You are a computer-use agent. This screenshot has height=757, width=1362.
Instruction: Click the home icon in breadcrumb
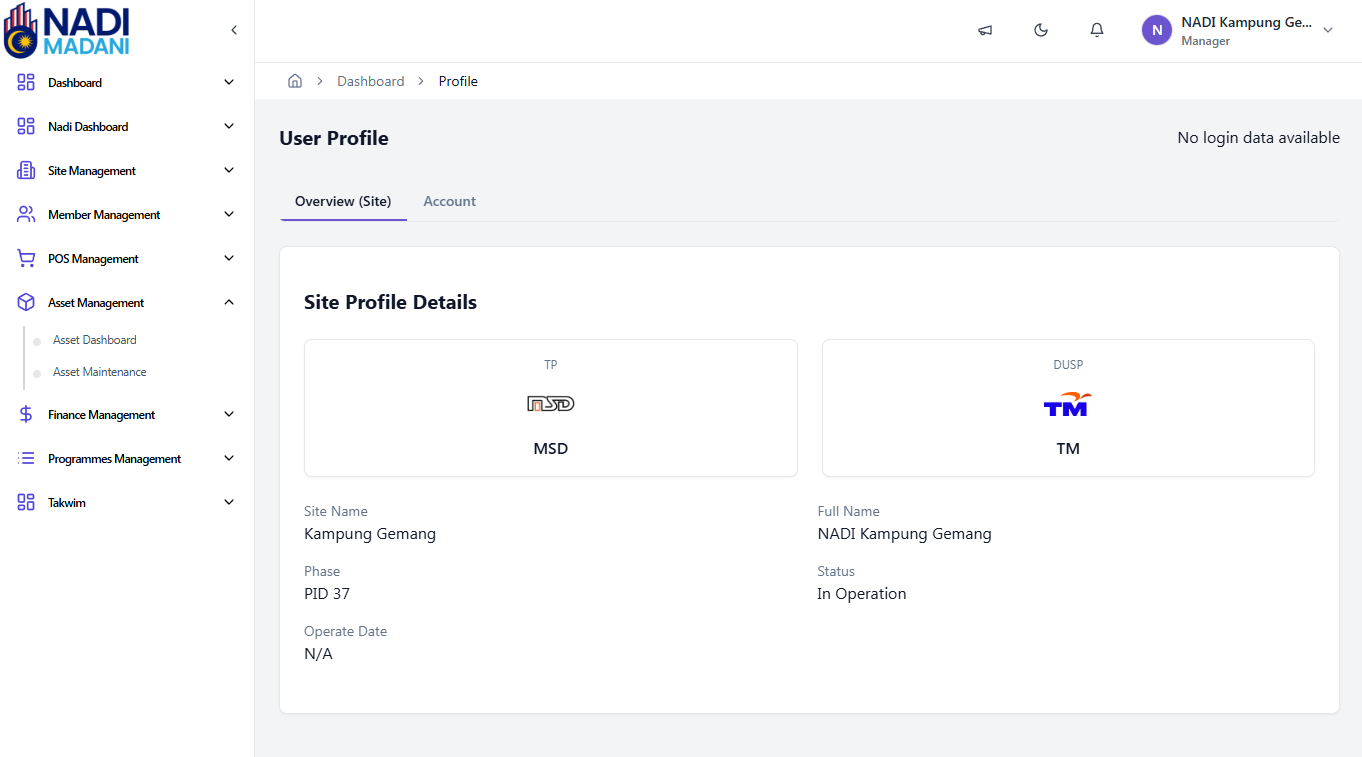click(295, 81)
